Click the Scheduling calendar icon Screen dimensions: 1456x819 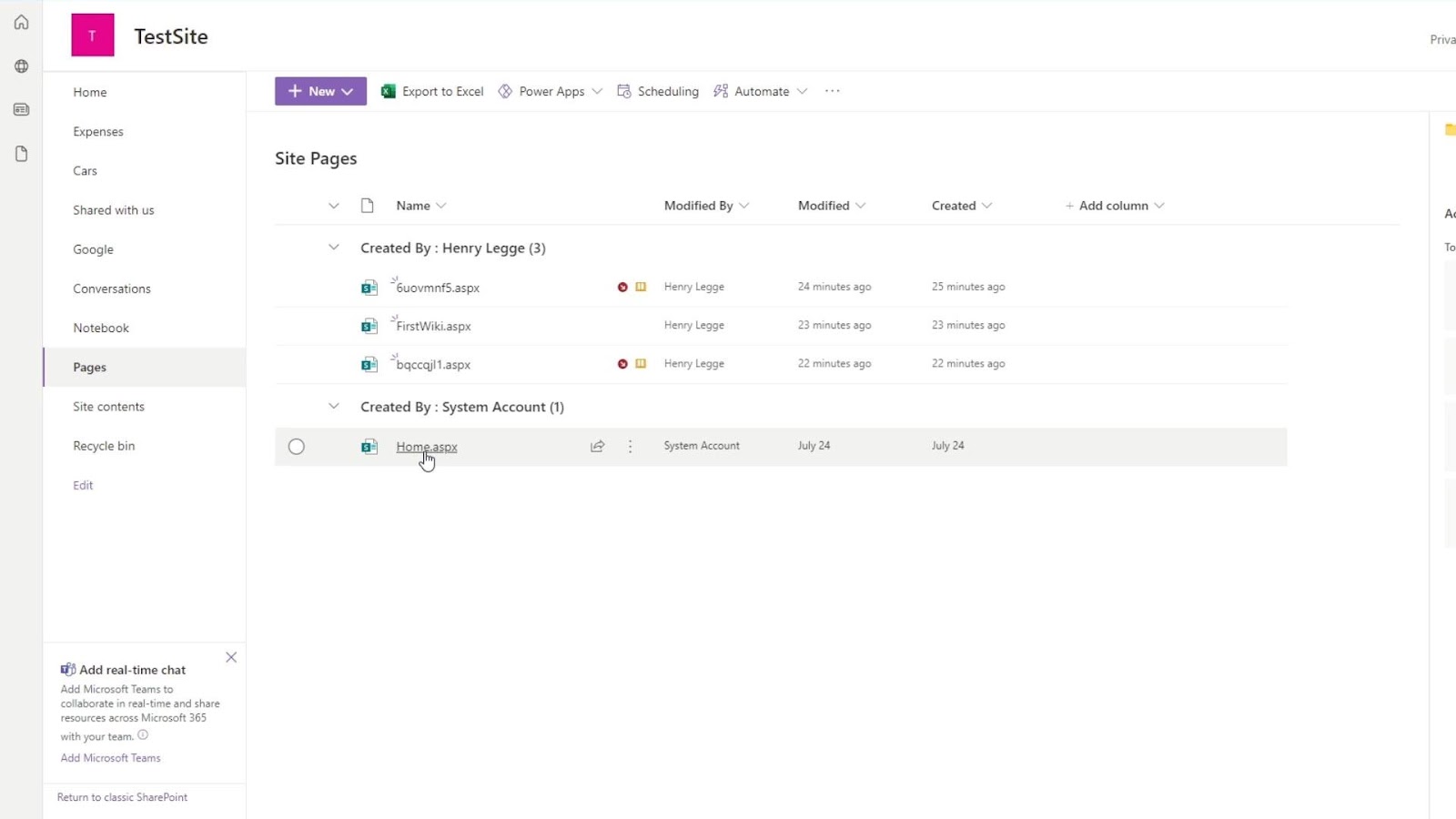coord(624,91)
